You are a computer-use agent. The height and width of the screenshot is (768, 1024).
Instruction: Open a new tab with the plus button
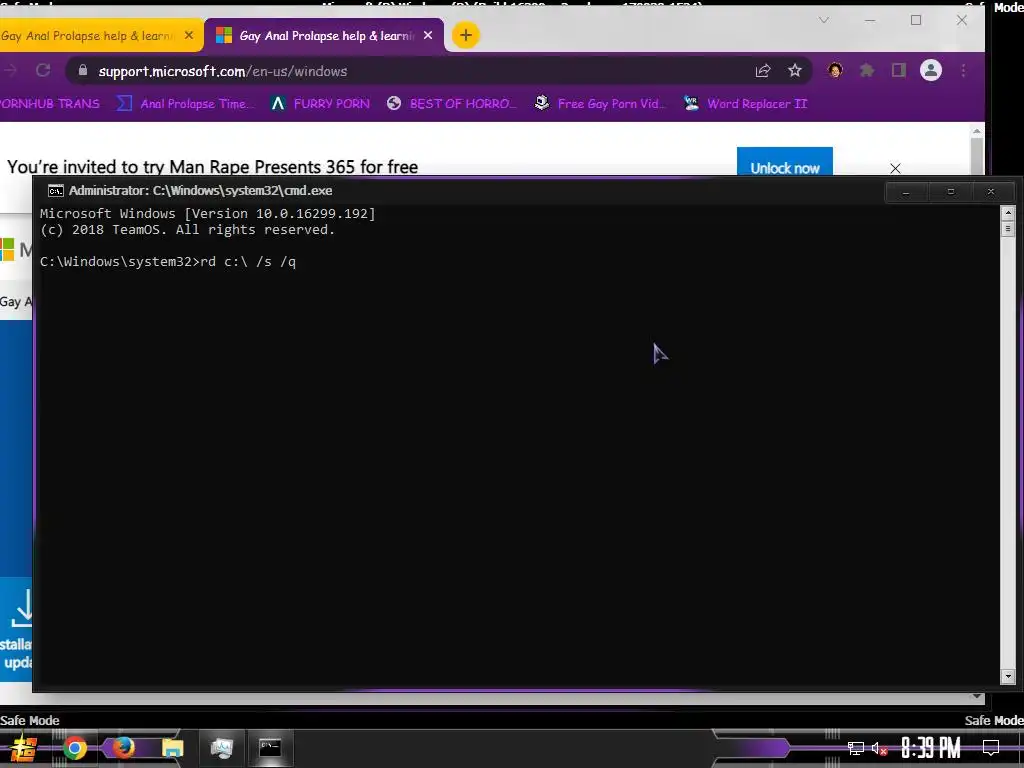click(466, 35)
